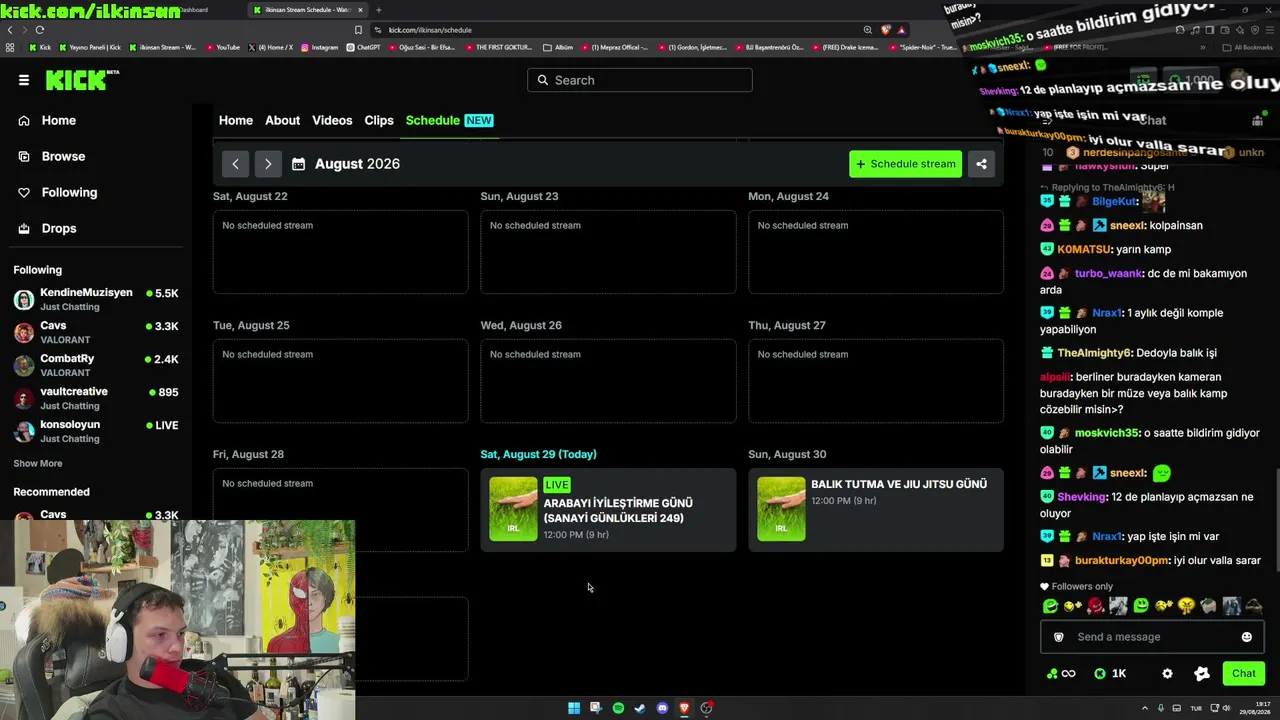Open Spotify from the taskbar

618,708
